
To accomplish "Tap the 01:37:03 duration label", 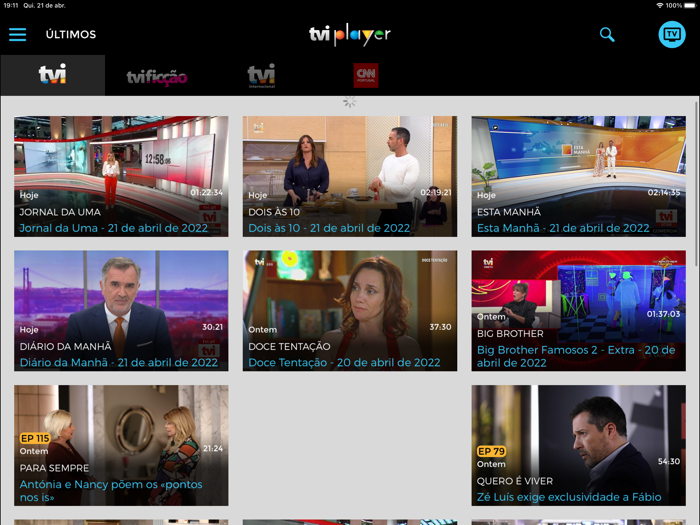I will [x=663, y=314].
